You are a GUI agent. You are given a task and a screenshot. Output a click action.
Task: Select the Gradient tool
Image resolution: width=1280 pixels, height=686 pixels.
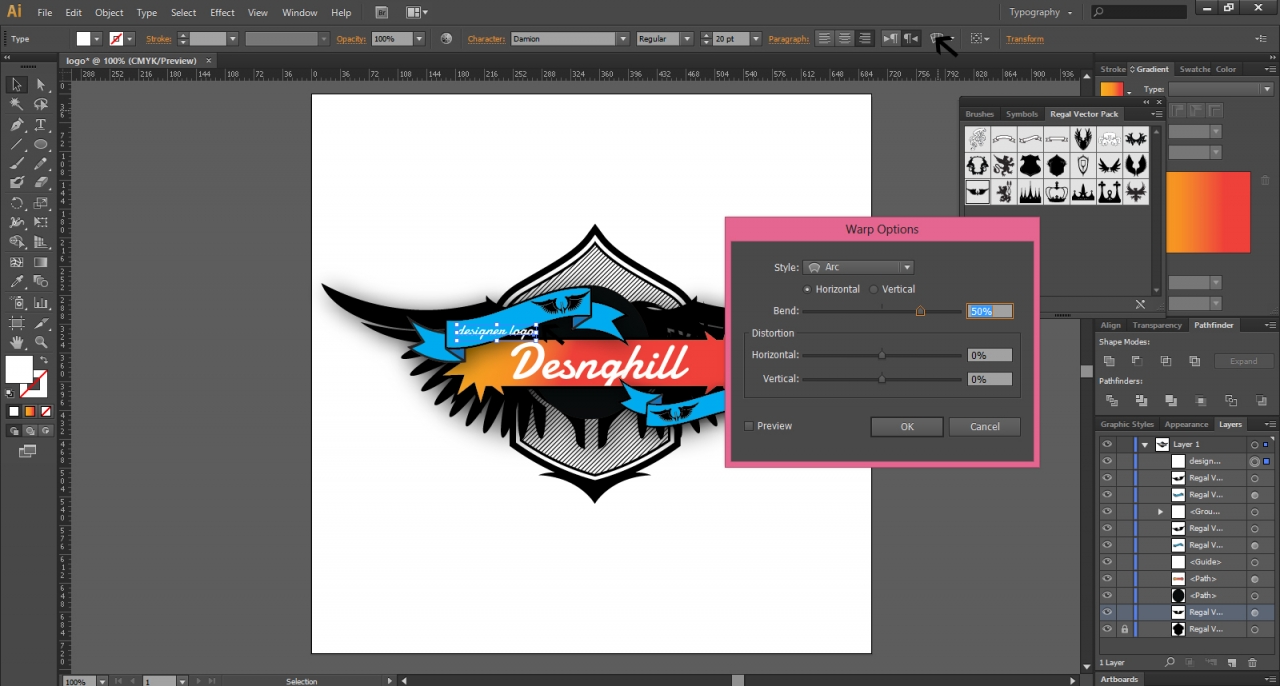coord(41,262)
